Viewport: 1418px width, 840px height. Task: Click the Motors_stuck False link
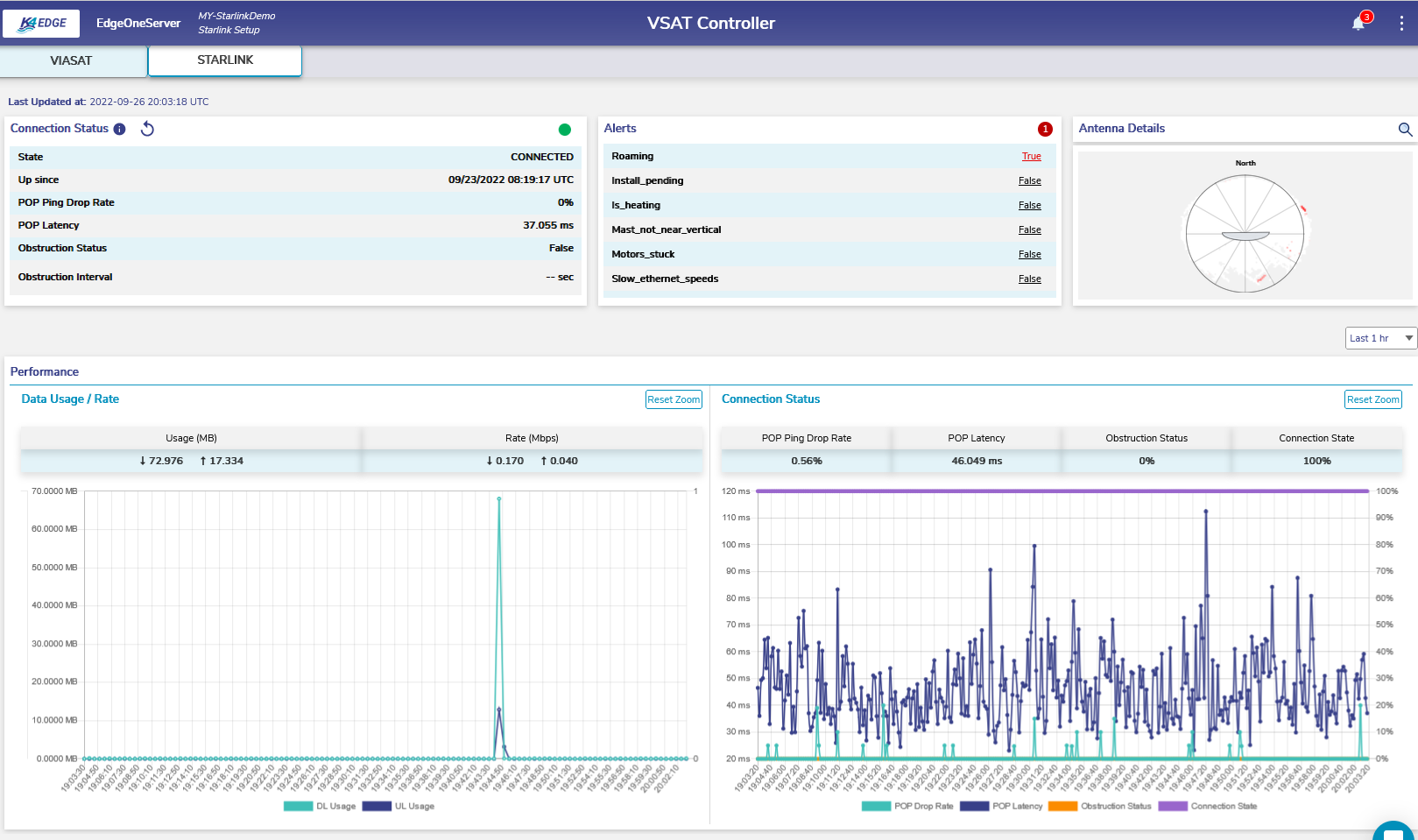point(1029,254)
